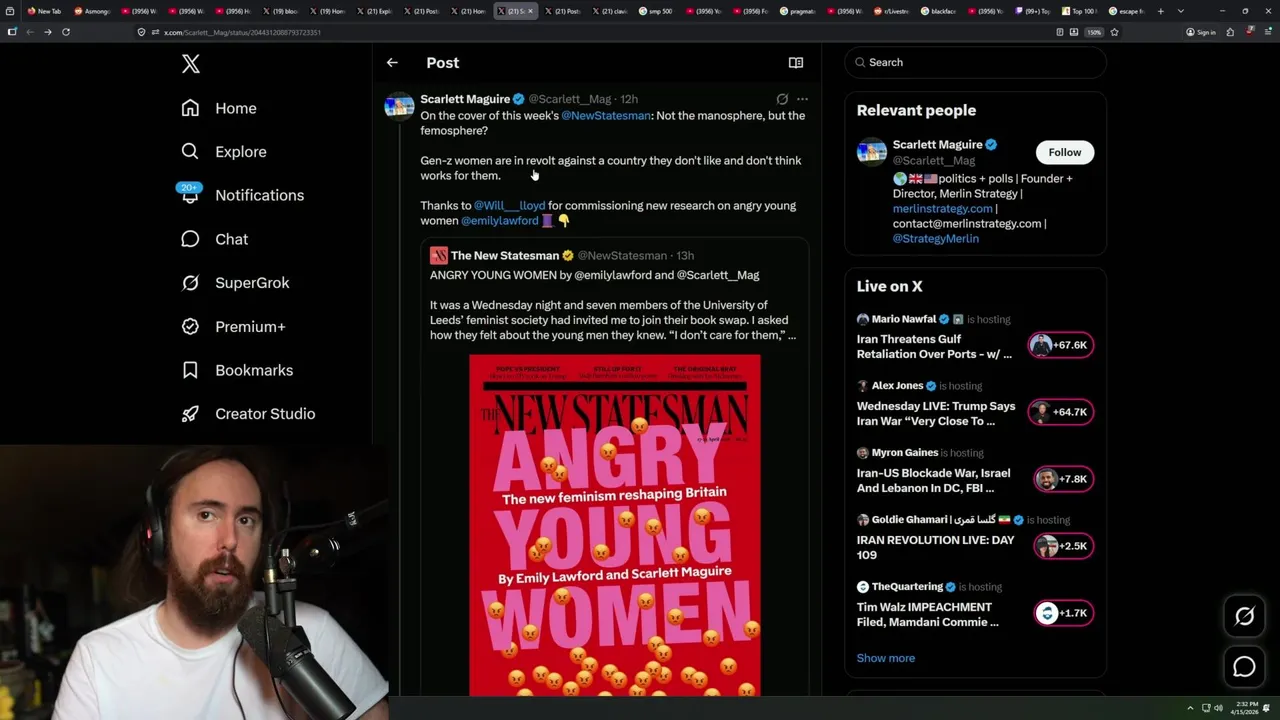Open SuperGrok from the sidebar

click(x=235, y=283)
